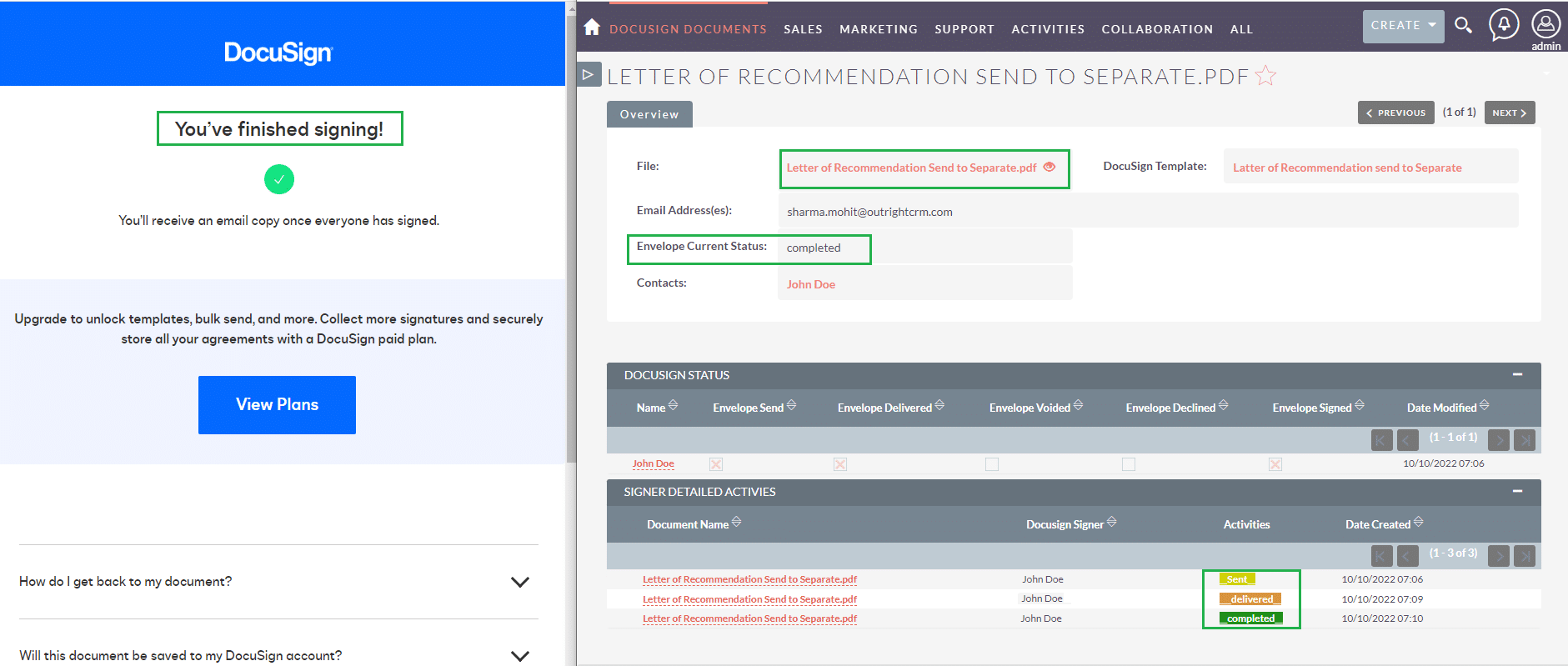Preview file with eye icon

[x=1050, y=167]
